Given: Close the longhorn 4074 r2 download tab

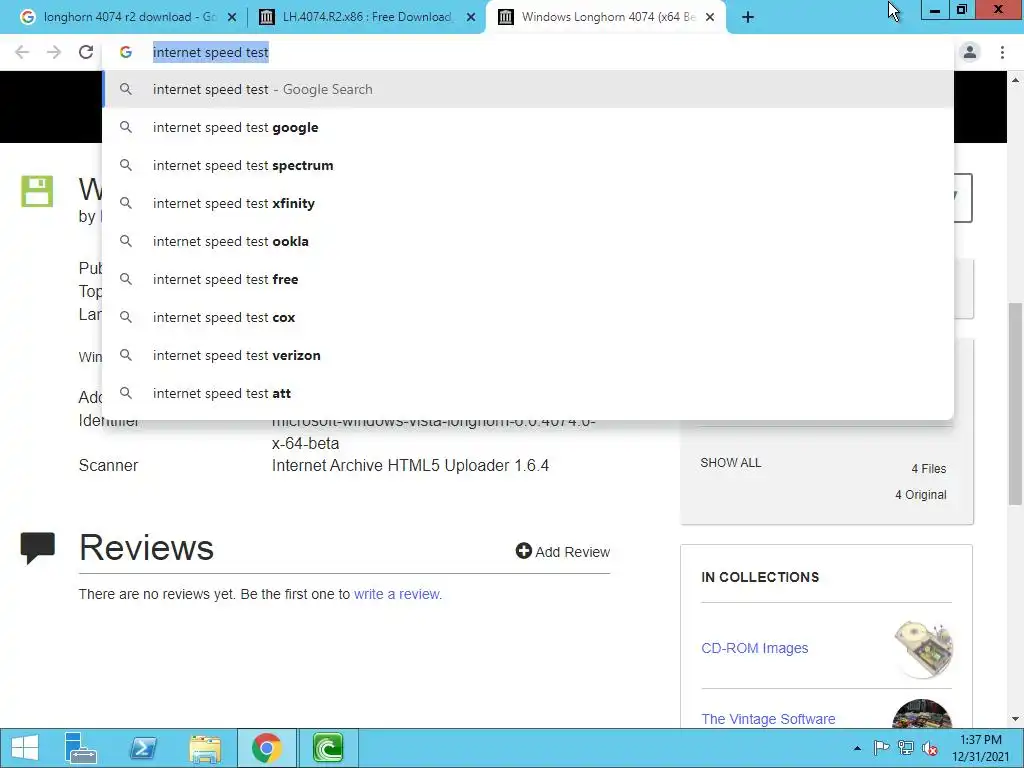Looking at the screenshot, I should pyautogui.click(x=231, y=18).
